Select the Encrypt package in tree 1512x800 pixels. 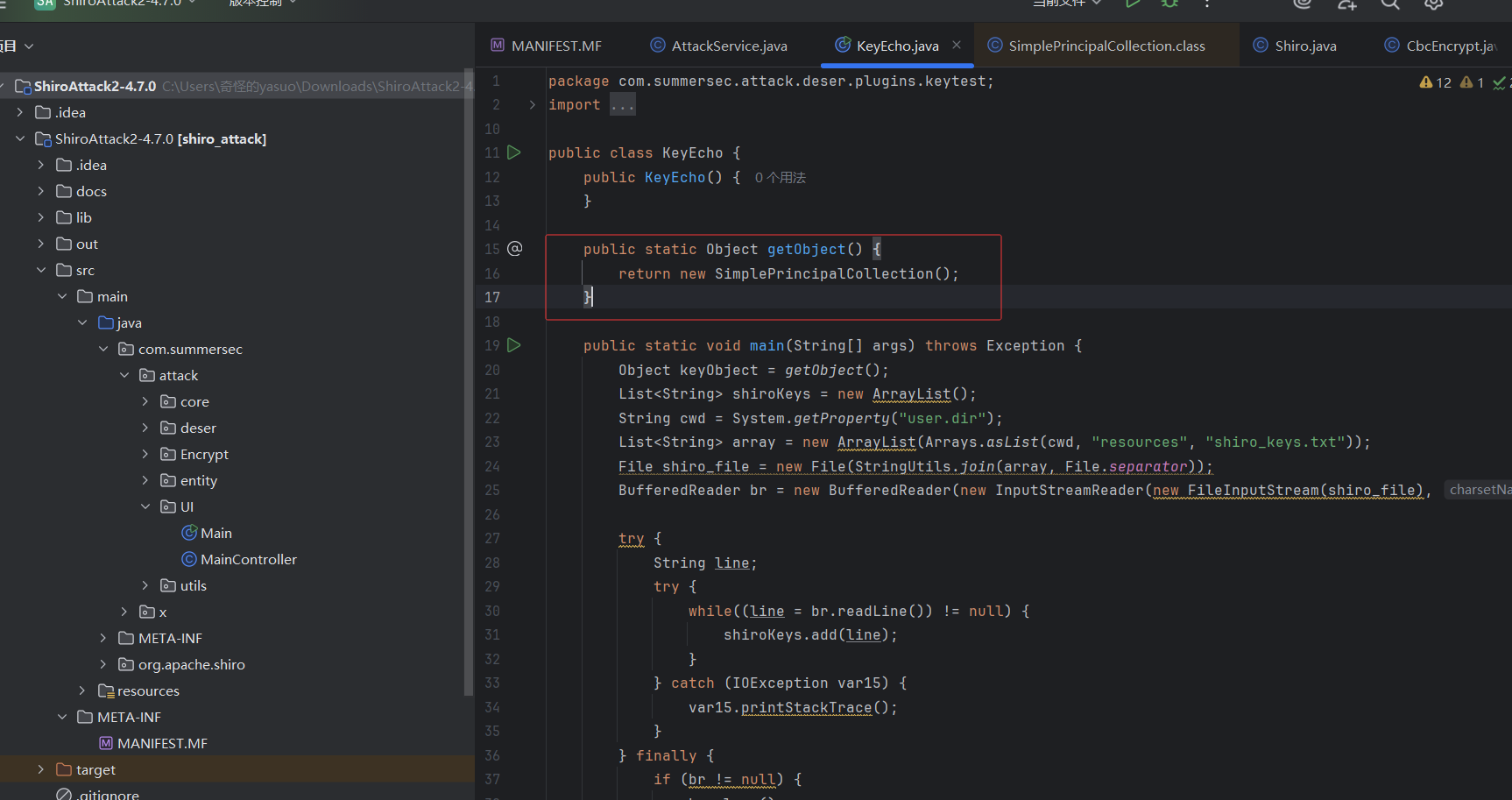pos(204,454)
